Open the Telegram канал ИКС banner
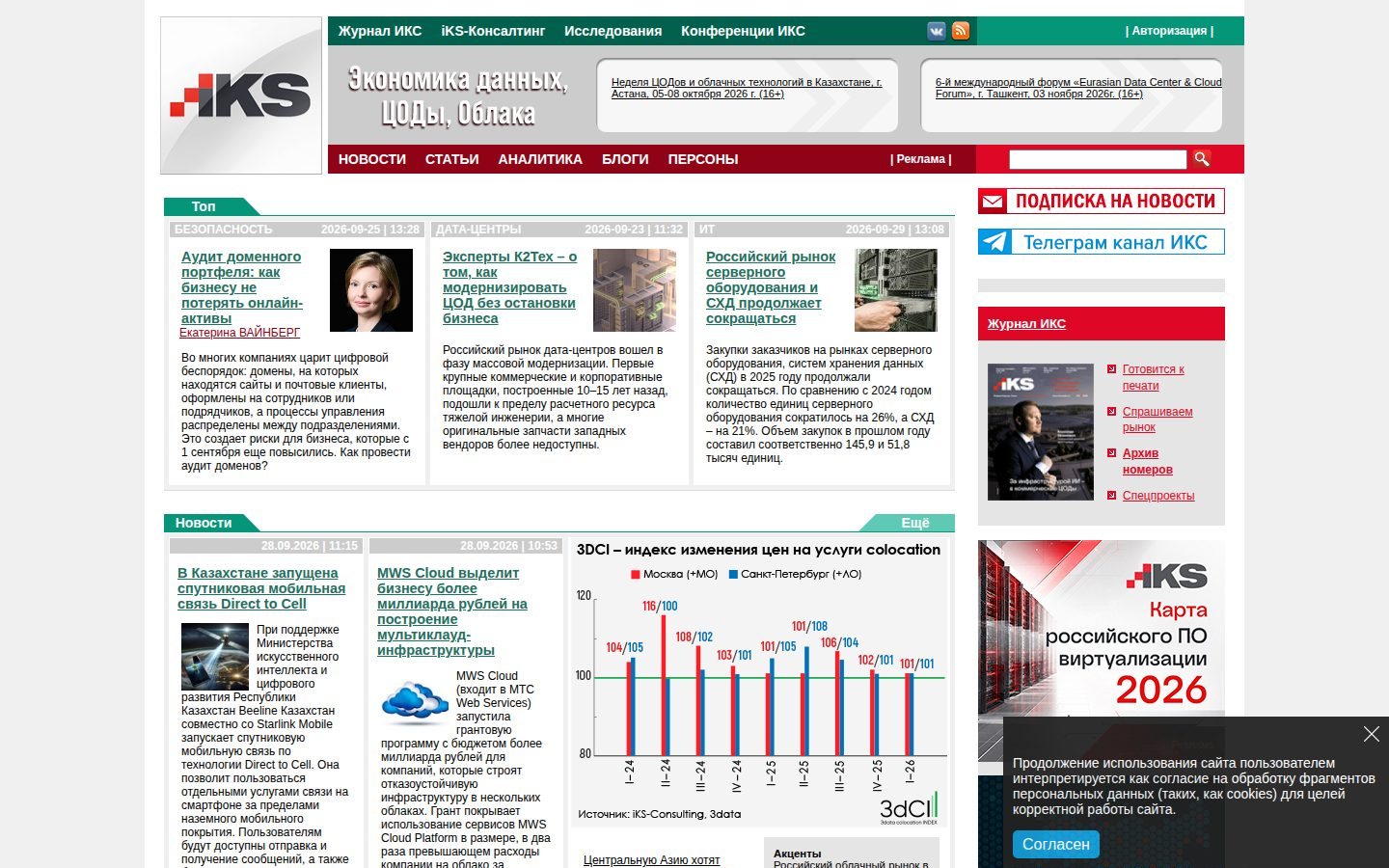 (1102, 242)
